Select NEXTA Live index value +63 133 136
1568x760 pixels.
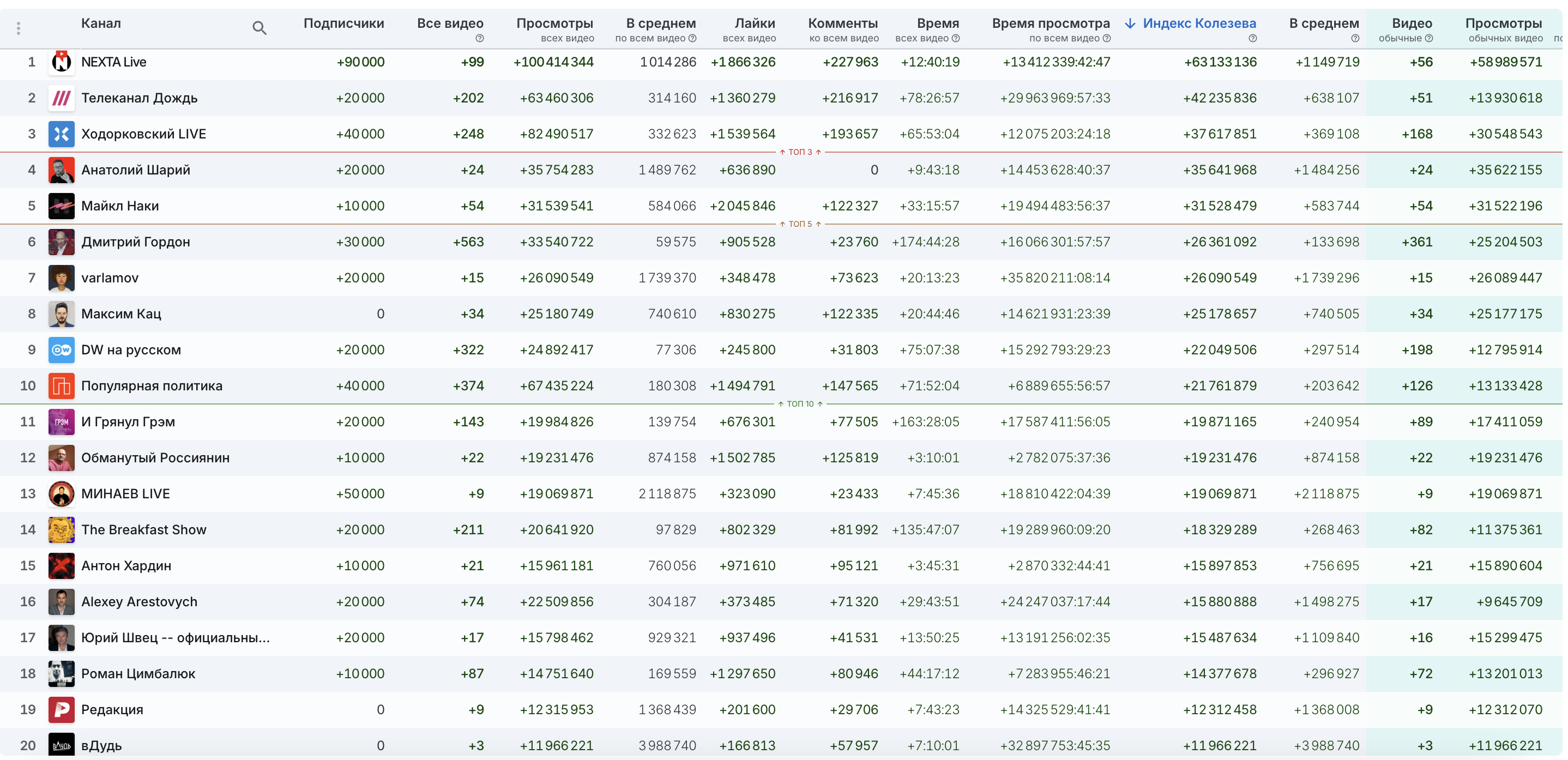(x=1220, y=62)
